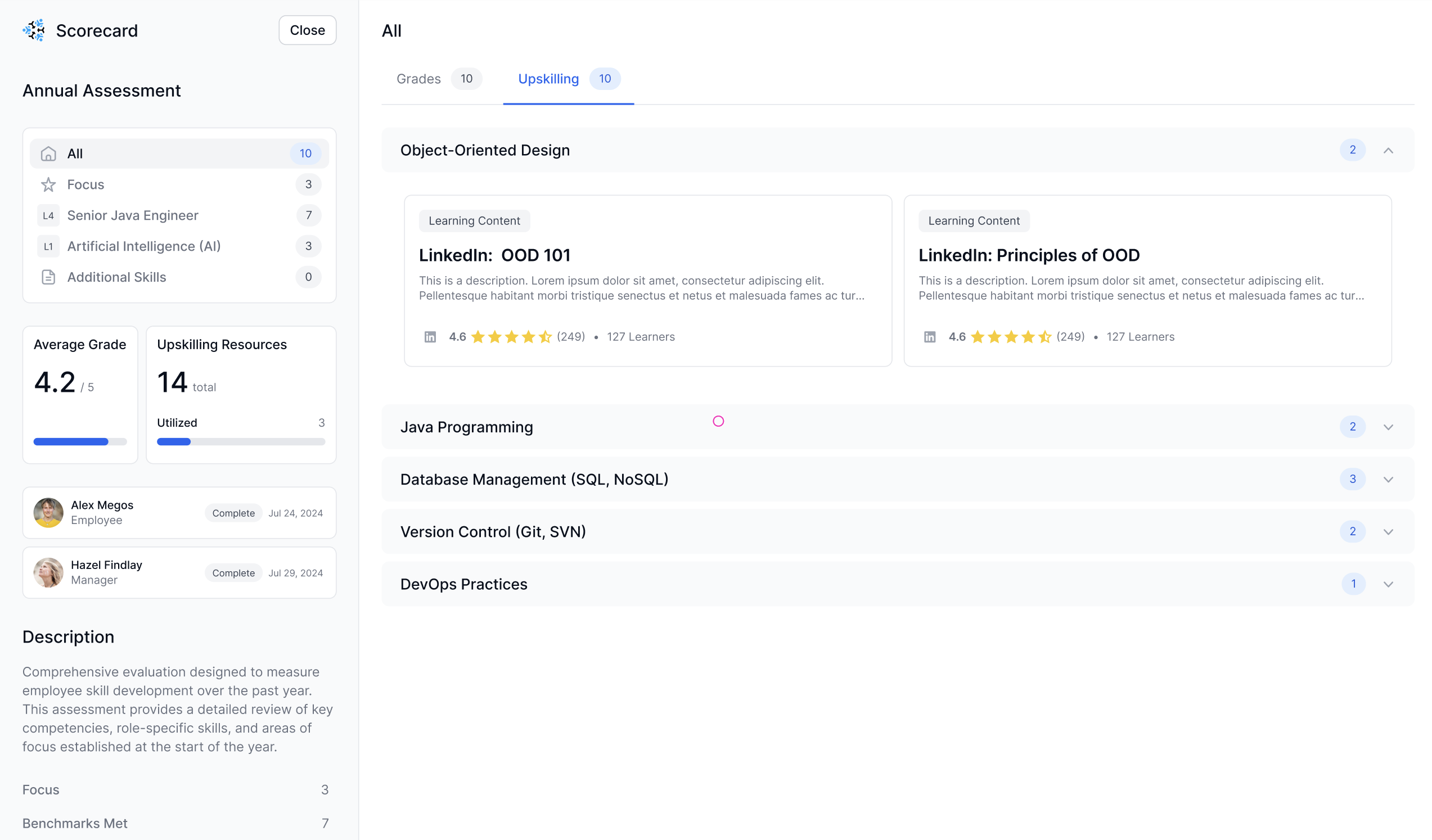
Task: Open the LinkedIn: OOD 101 course title
Action: tap(494, 255)
